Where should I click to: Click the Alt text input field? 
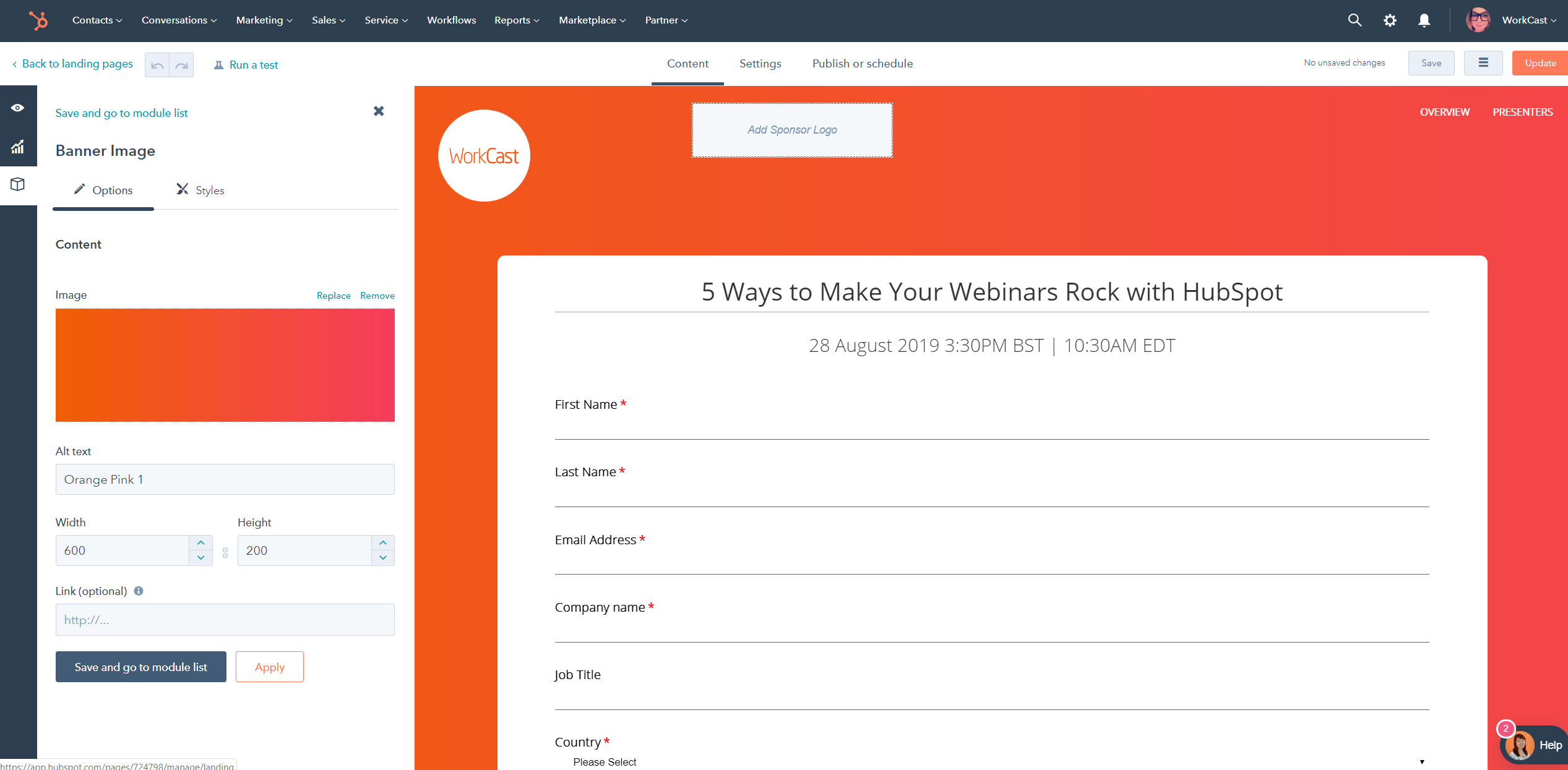225,479
